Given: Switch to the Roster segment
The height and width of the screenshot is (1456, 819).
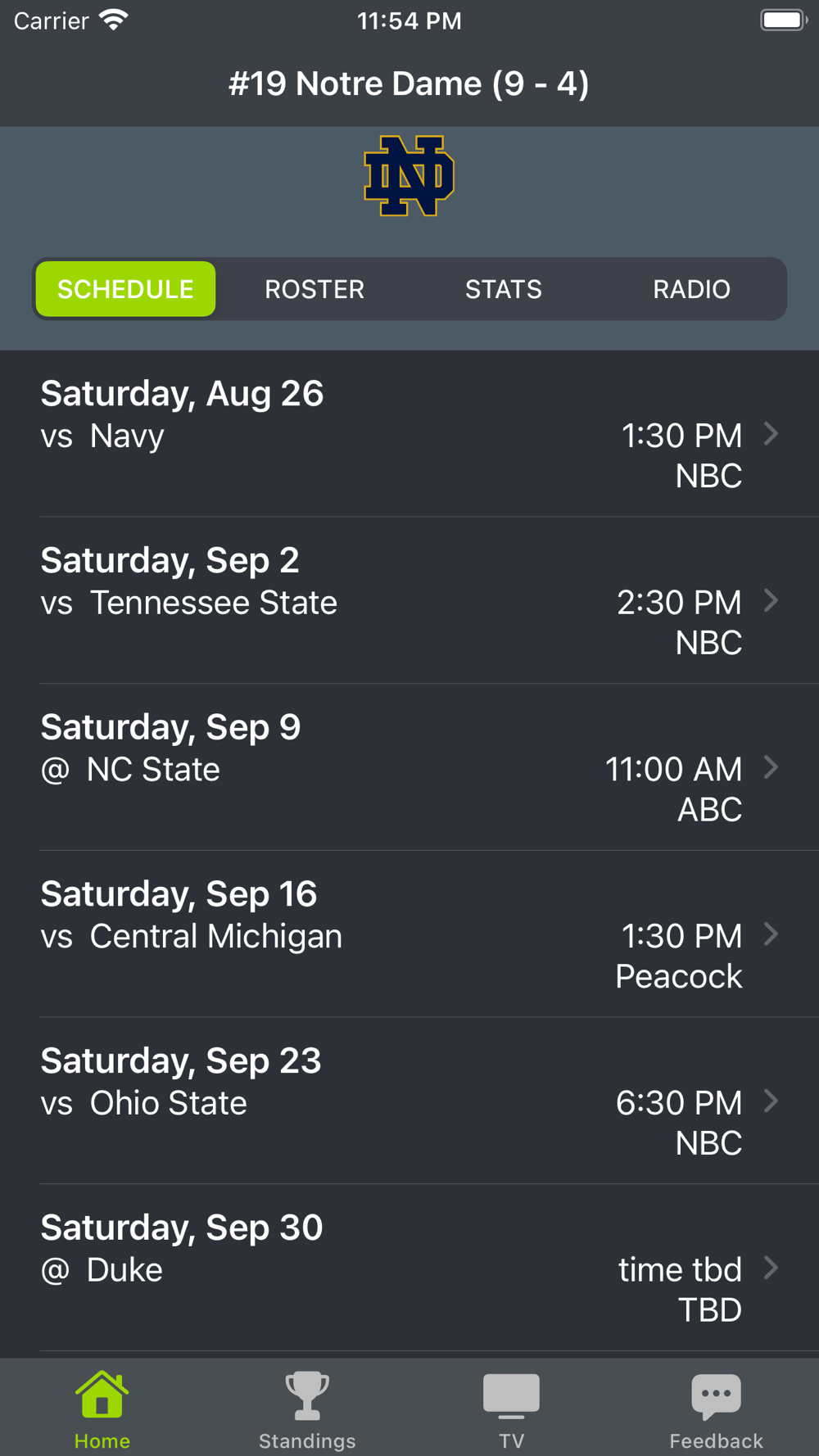Looking at the screenshot, I should [x=314, y=289].
